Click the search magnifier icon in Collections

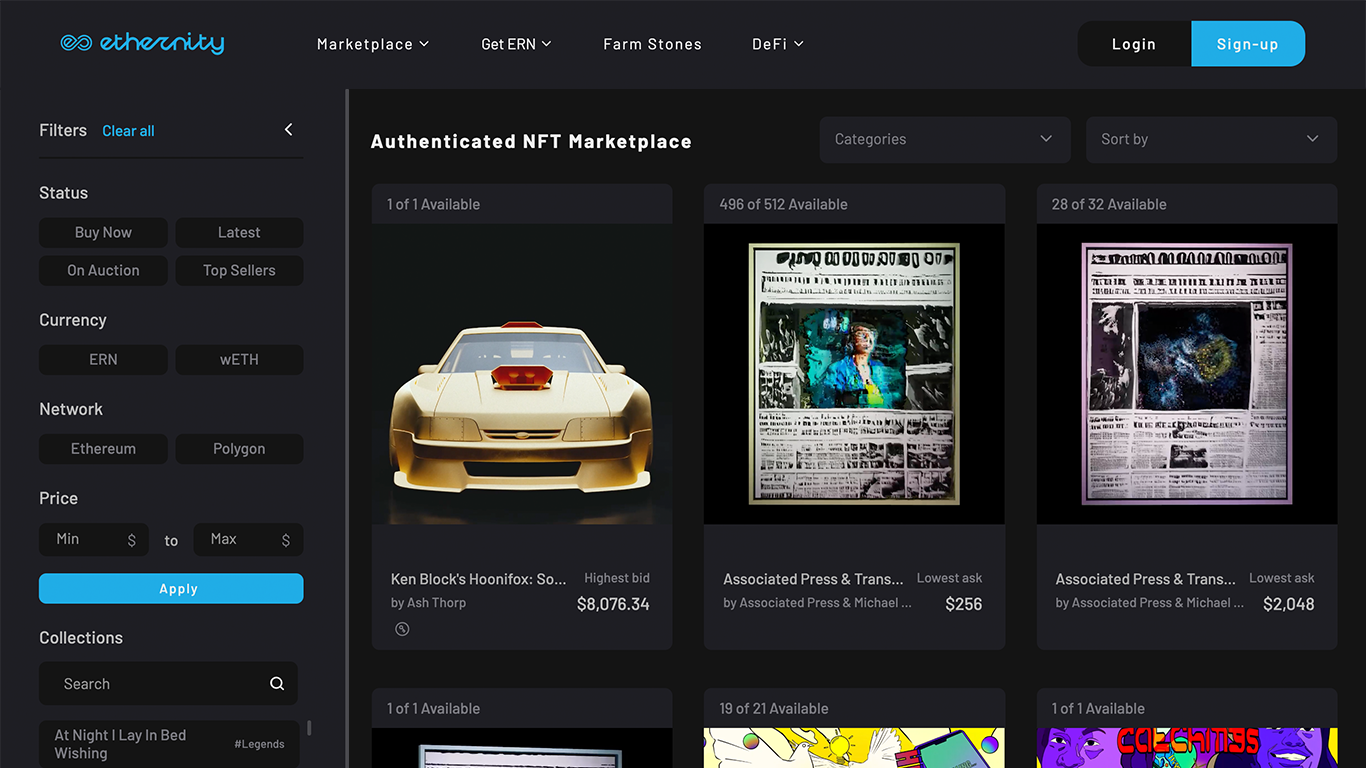click(x=277, y=684)
